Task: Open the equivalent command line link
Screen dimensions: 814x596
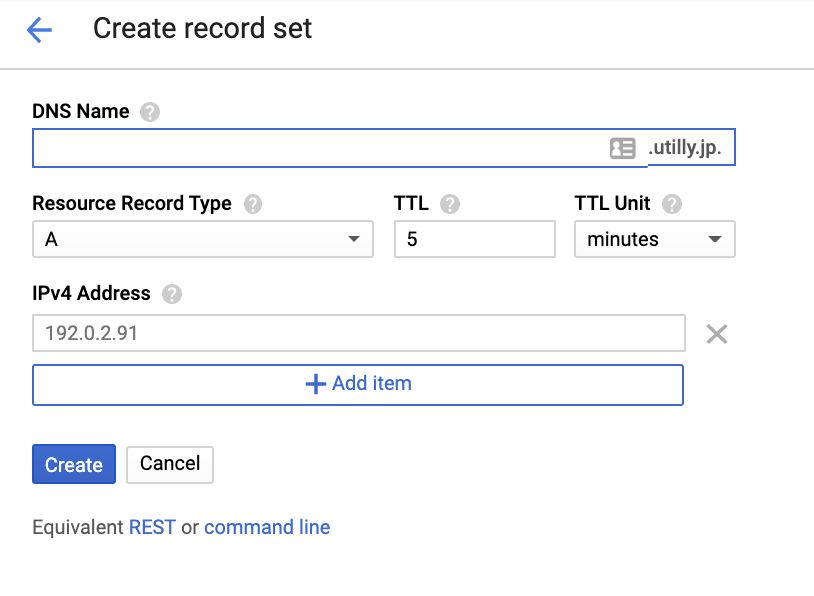Action: click(x=267, y=527)
